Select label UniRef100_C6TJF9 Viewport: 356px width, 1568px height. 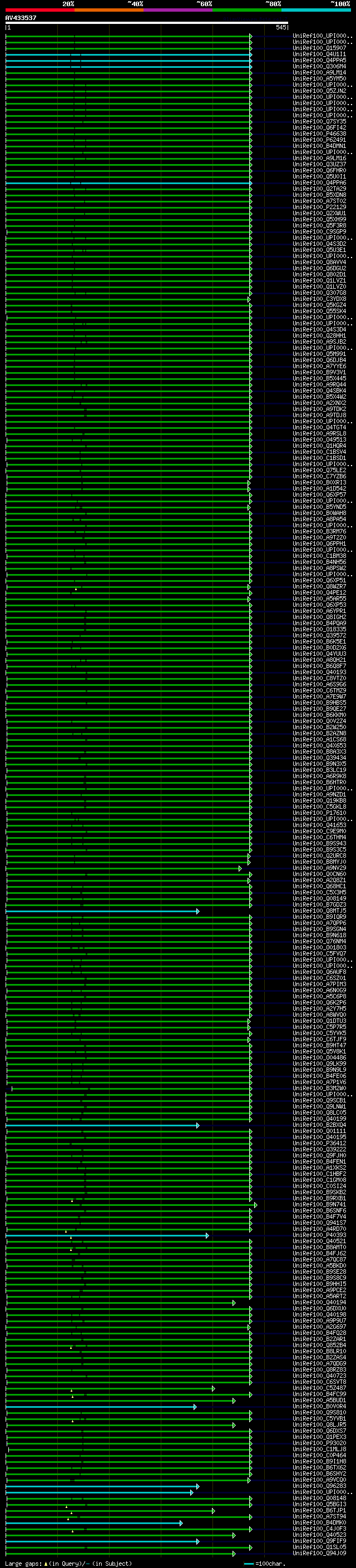[319, 1039]
